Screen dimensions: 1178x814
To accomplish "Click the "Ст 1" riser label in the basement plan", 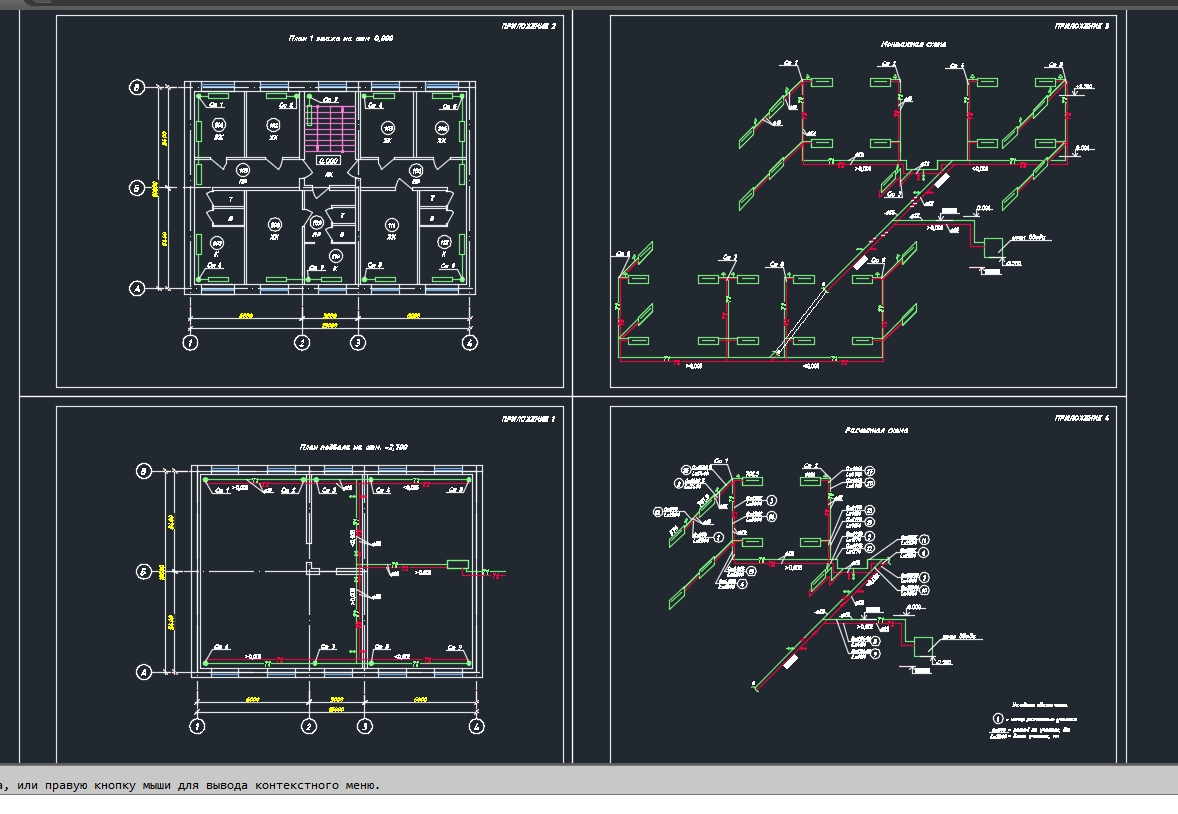I will pyautogui.click(x=222, y=490).
